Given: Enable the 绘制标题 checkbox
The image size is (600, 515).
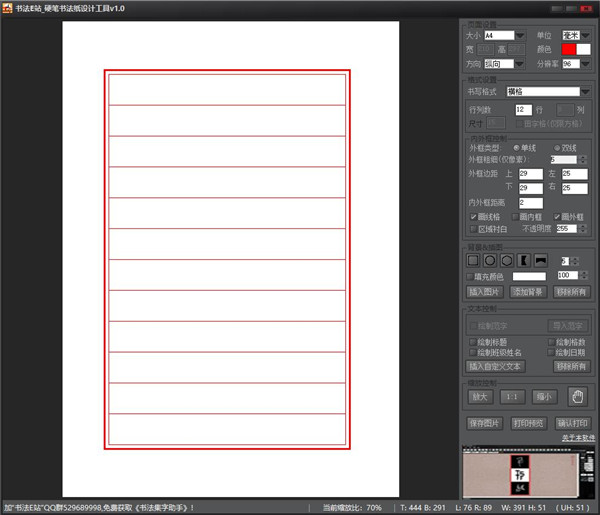Looking at the screenshot, I should click(473, 342).
